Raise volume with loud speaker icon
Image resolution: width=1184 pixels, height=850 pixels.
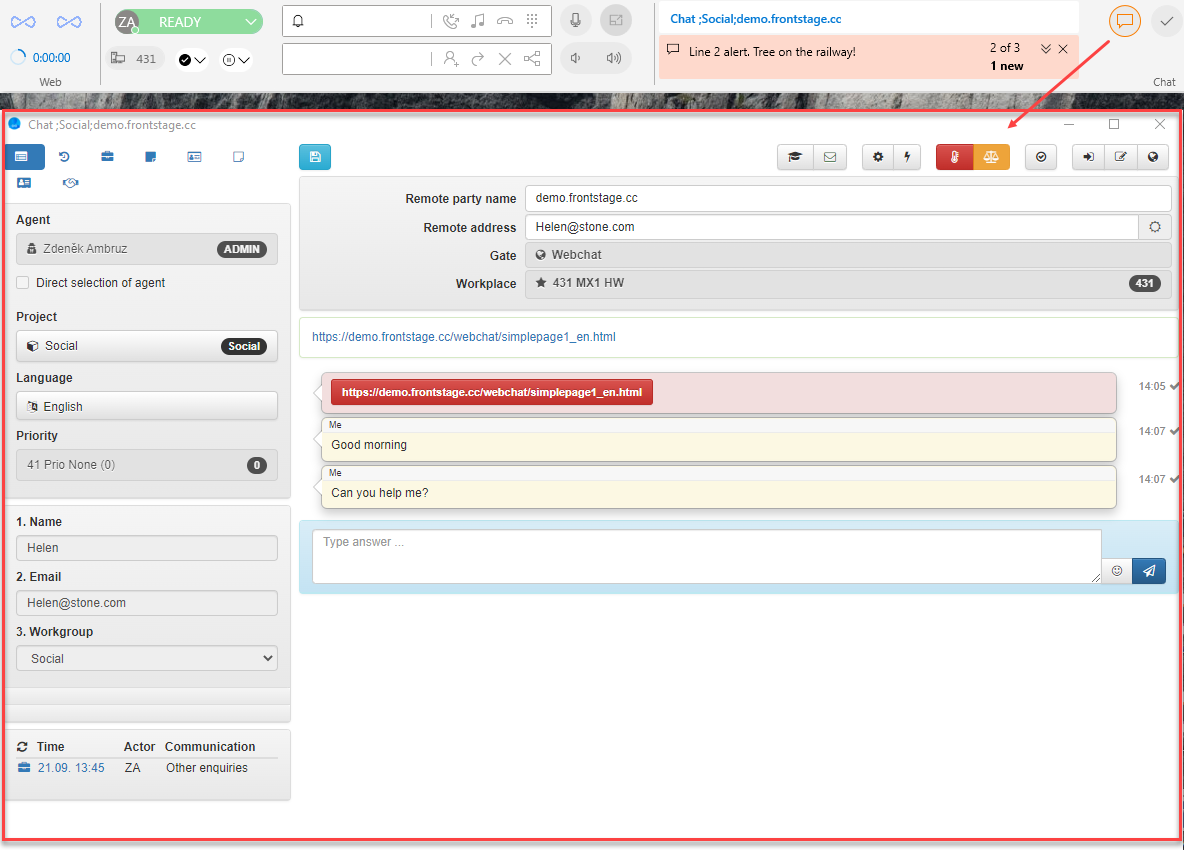pos(614,58)
